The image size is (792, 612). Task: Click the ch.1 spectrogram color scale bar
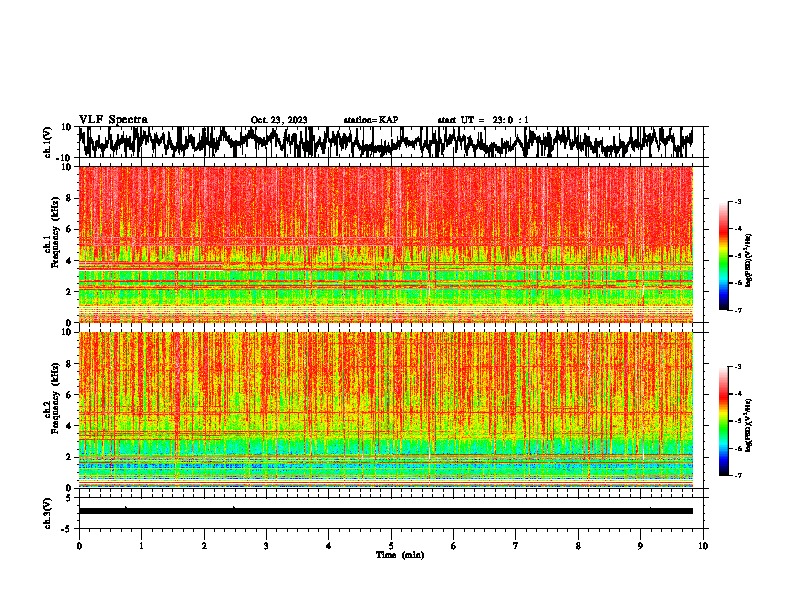pyautogui.click(x=723, y=256)
